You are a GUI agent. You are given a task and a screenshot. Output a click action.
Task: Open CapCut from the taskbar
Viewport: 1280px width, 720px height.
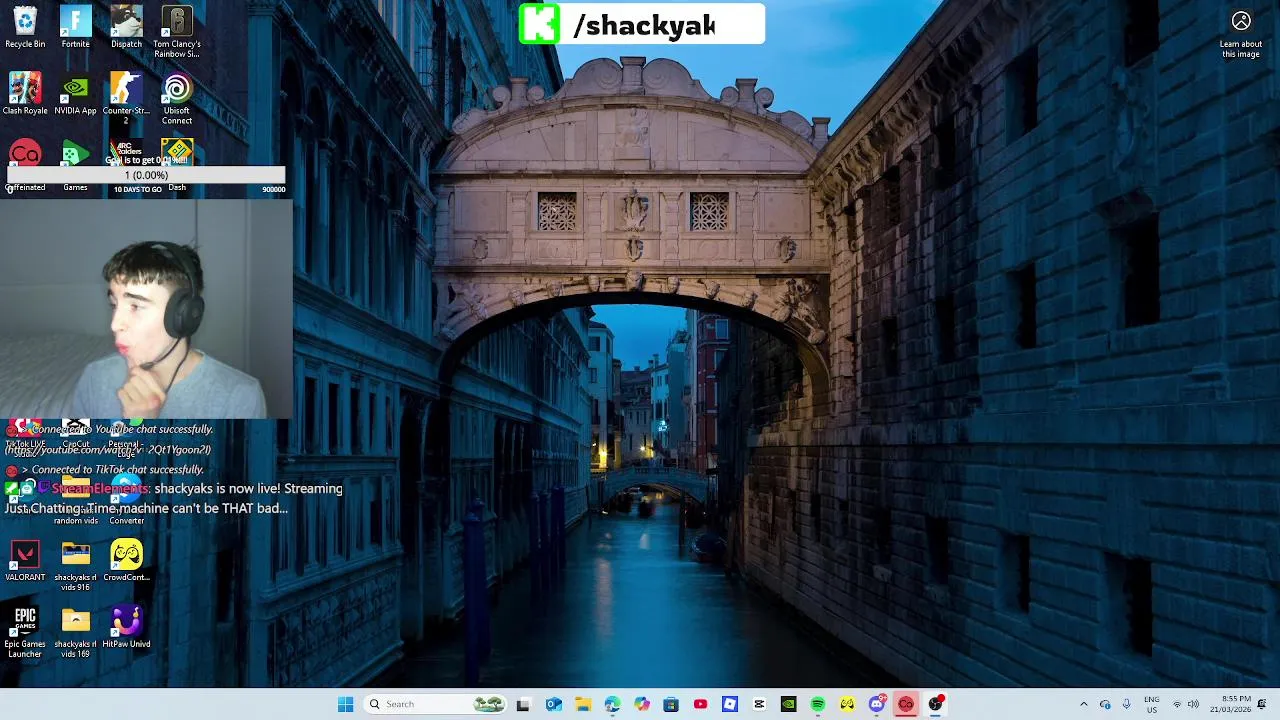(x=759, y=704)
